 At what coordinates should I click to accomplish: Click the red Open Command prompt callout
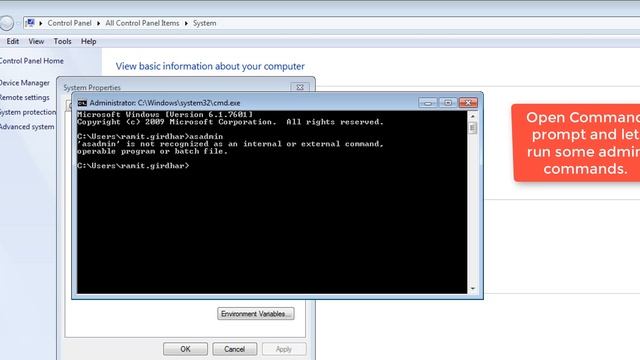click(x=576, y=143)
